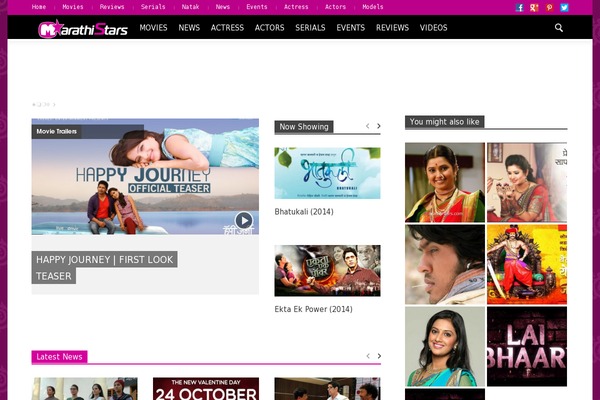Click the search magnifier icon

click(559, 28)
